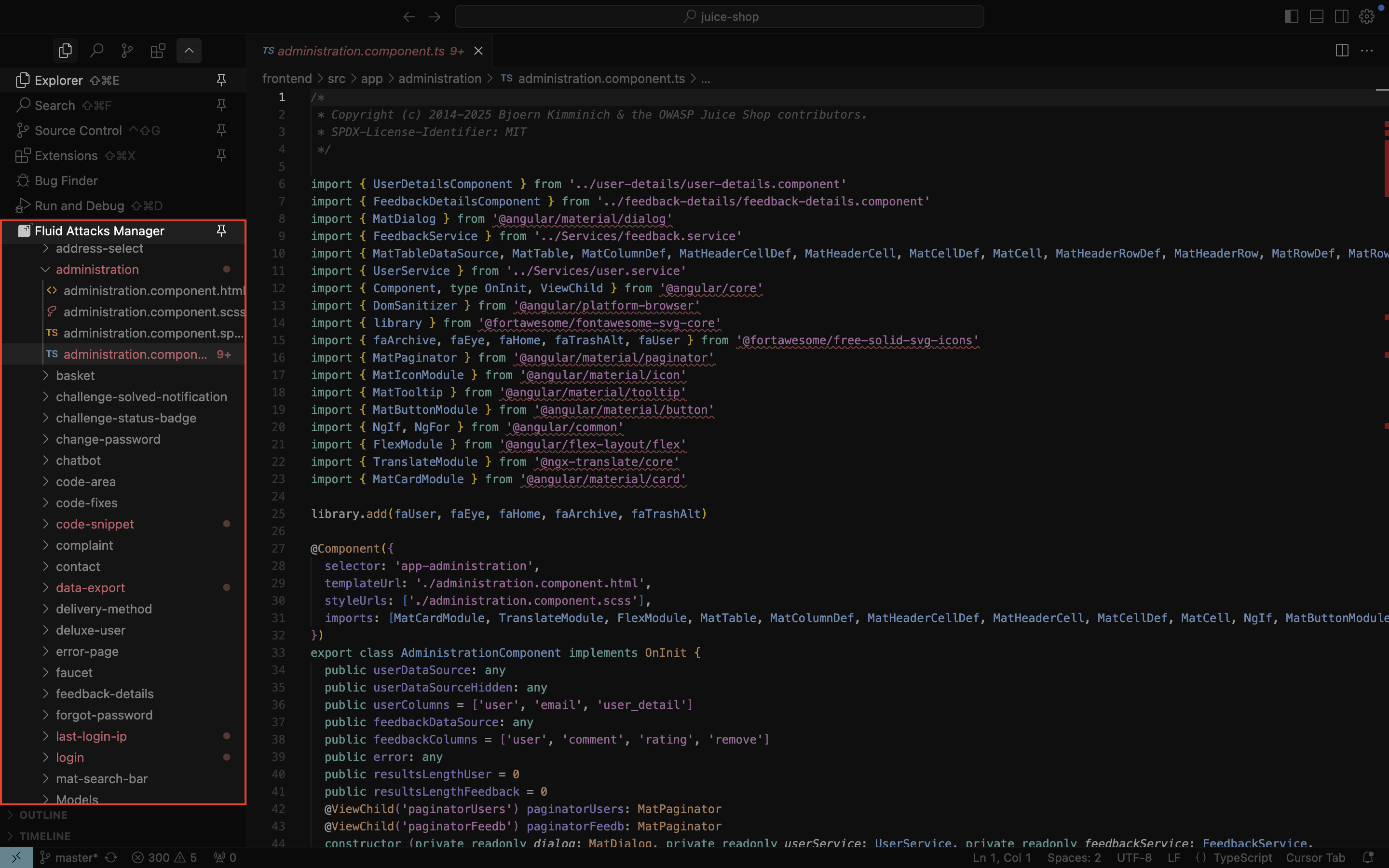This screenshot has width=1389, height=868.
Task: Click the administration breadcrumb
Action: click(440, 79)
